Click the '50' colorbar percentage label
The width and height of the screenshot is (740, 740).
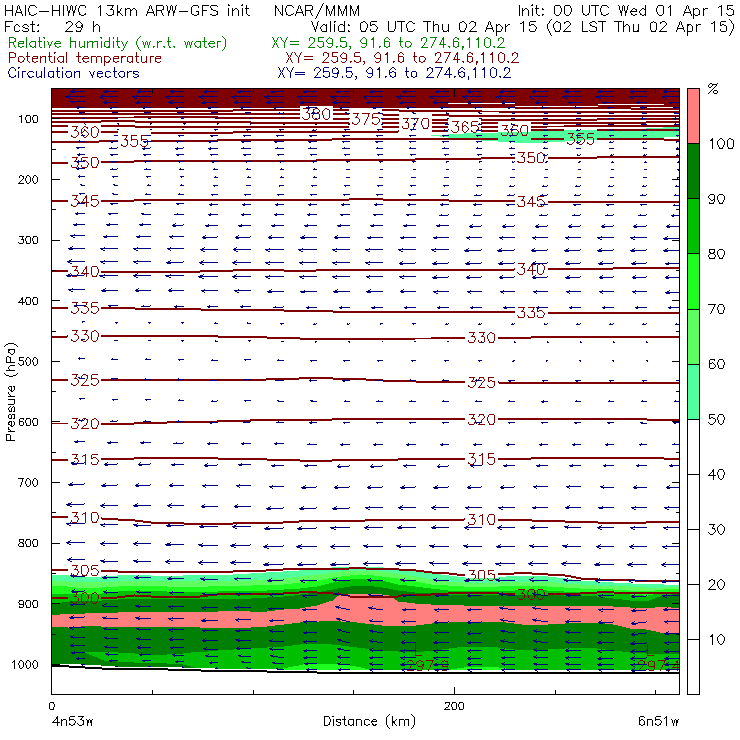716,420
